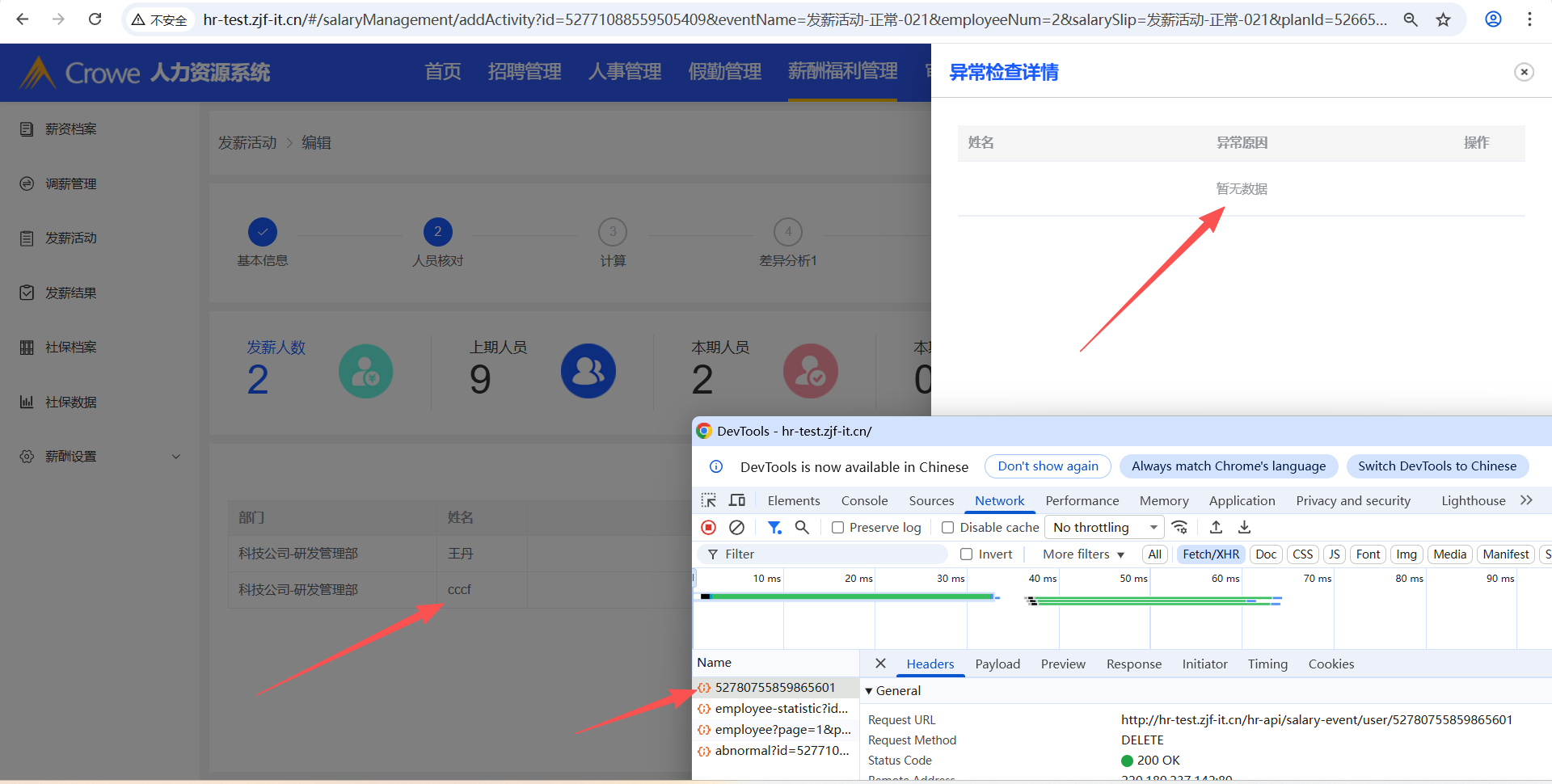Toggle the Media request filter

(1450, 554)
